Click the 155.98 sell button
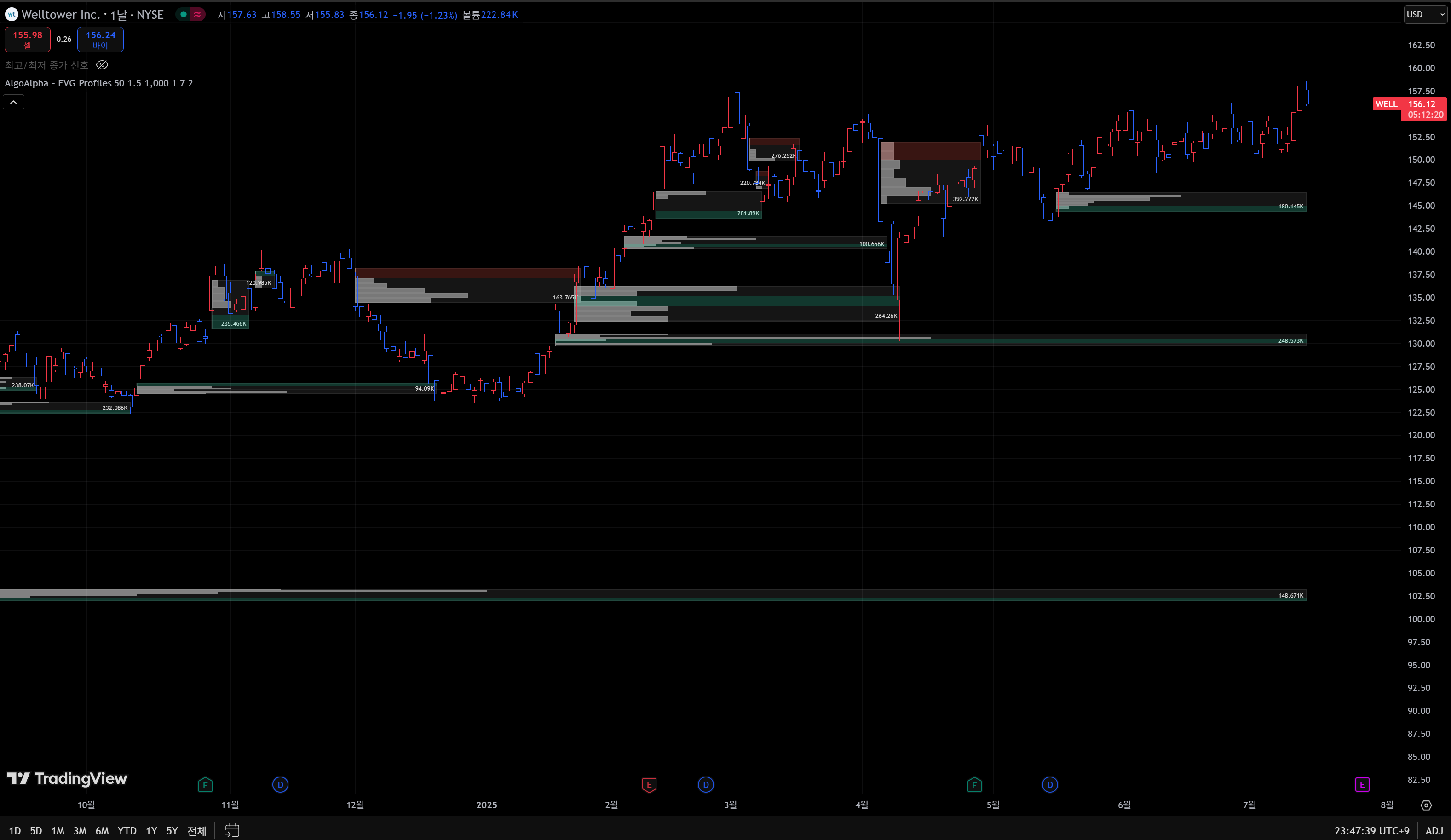The image size is (1451, 840). click(x=28, y=39)
